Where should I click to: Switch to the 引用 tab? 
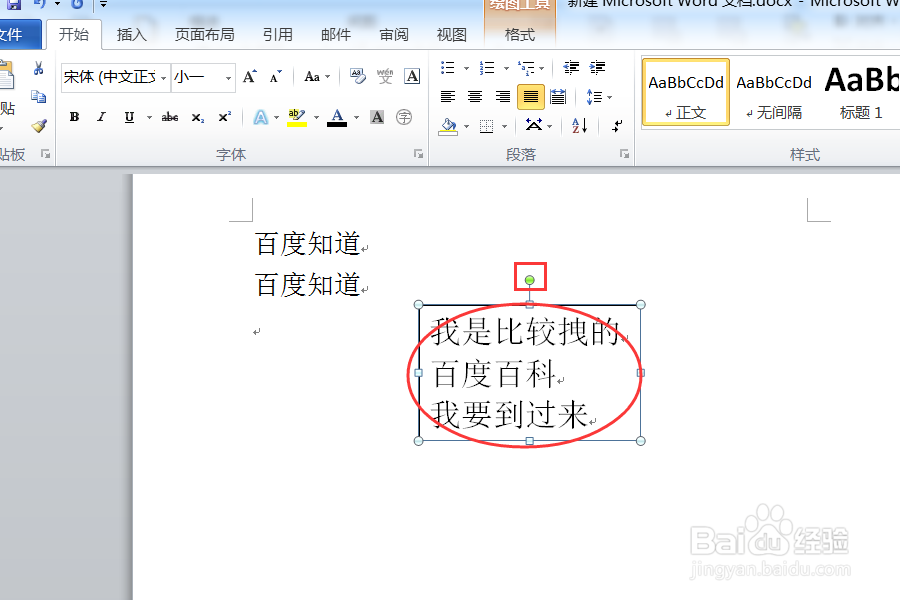point(278,35)
